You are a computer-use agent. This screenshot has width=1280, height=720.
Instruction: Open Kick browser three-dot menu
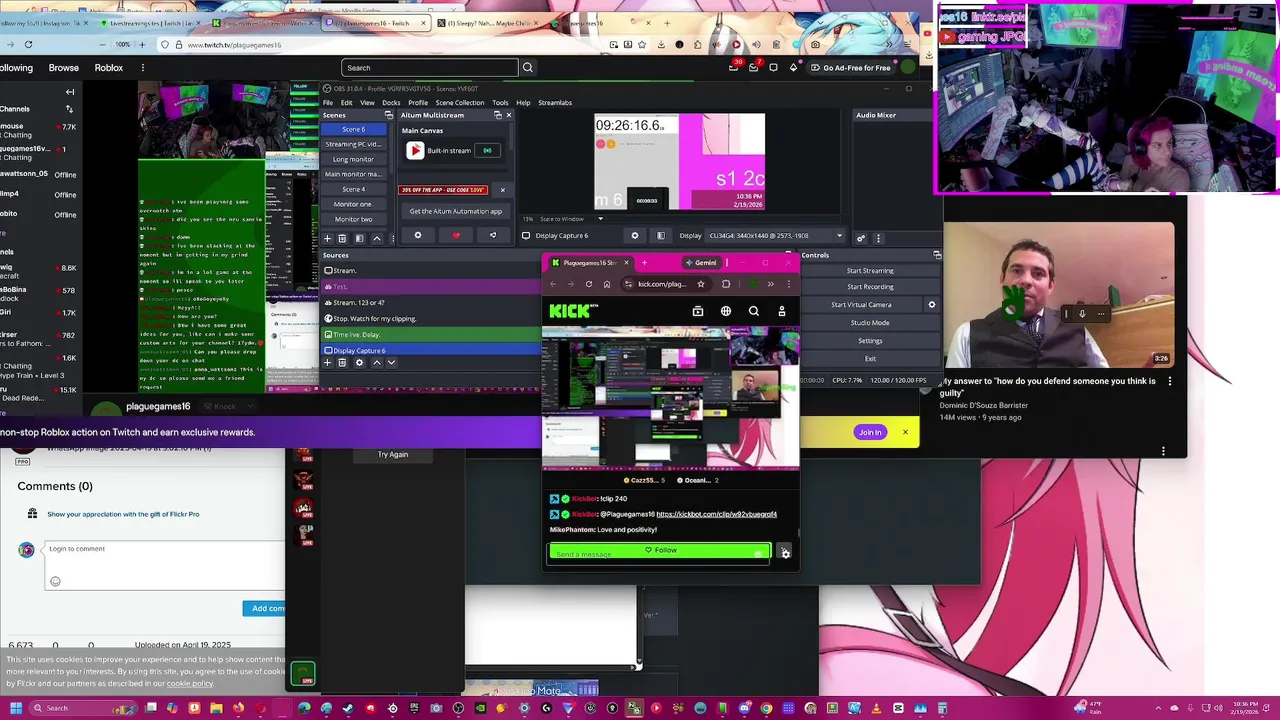click(788, 284)
